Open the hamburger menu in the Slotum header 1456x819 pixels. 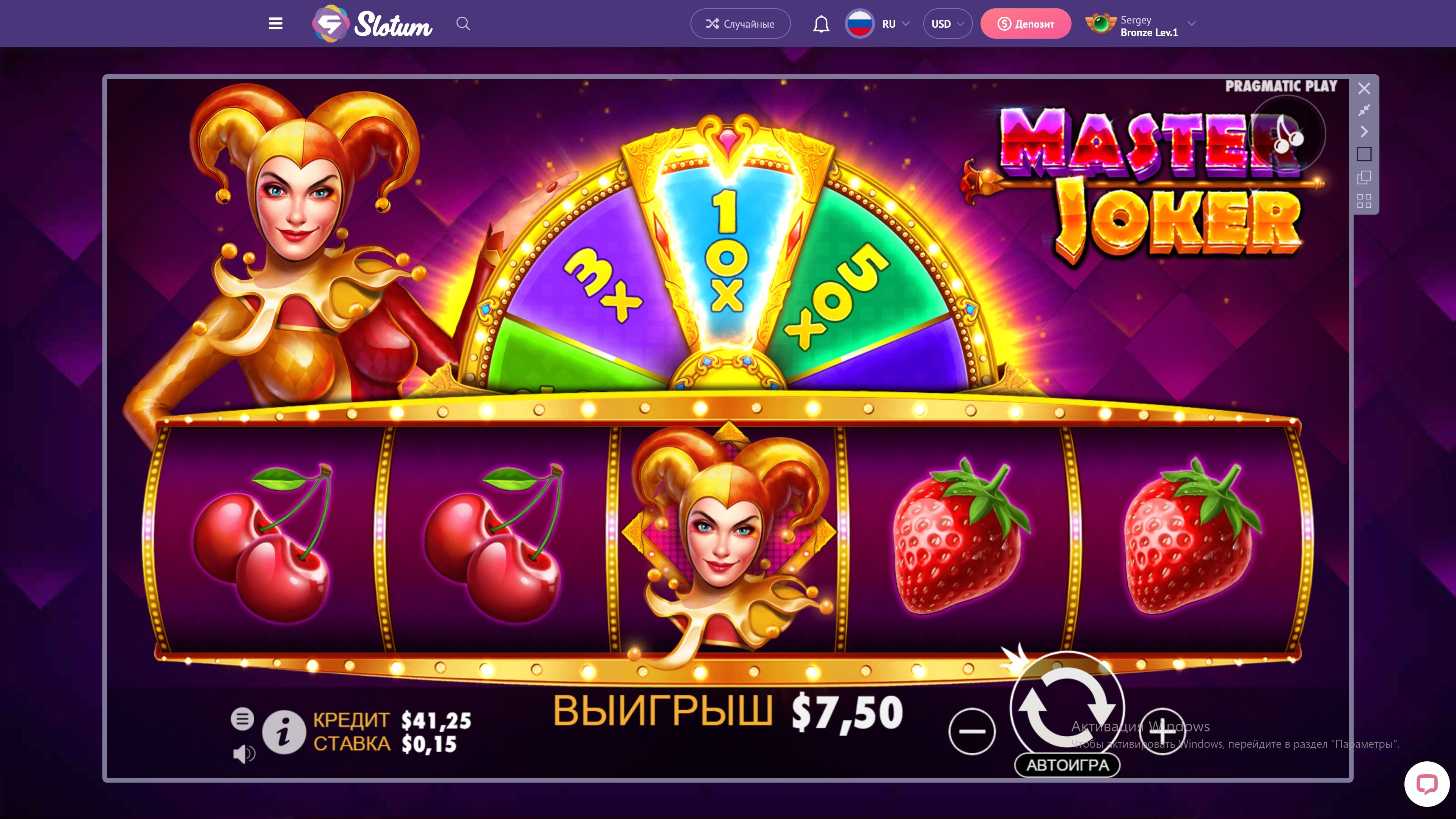pos(275,24)
